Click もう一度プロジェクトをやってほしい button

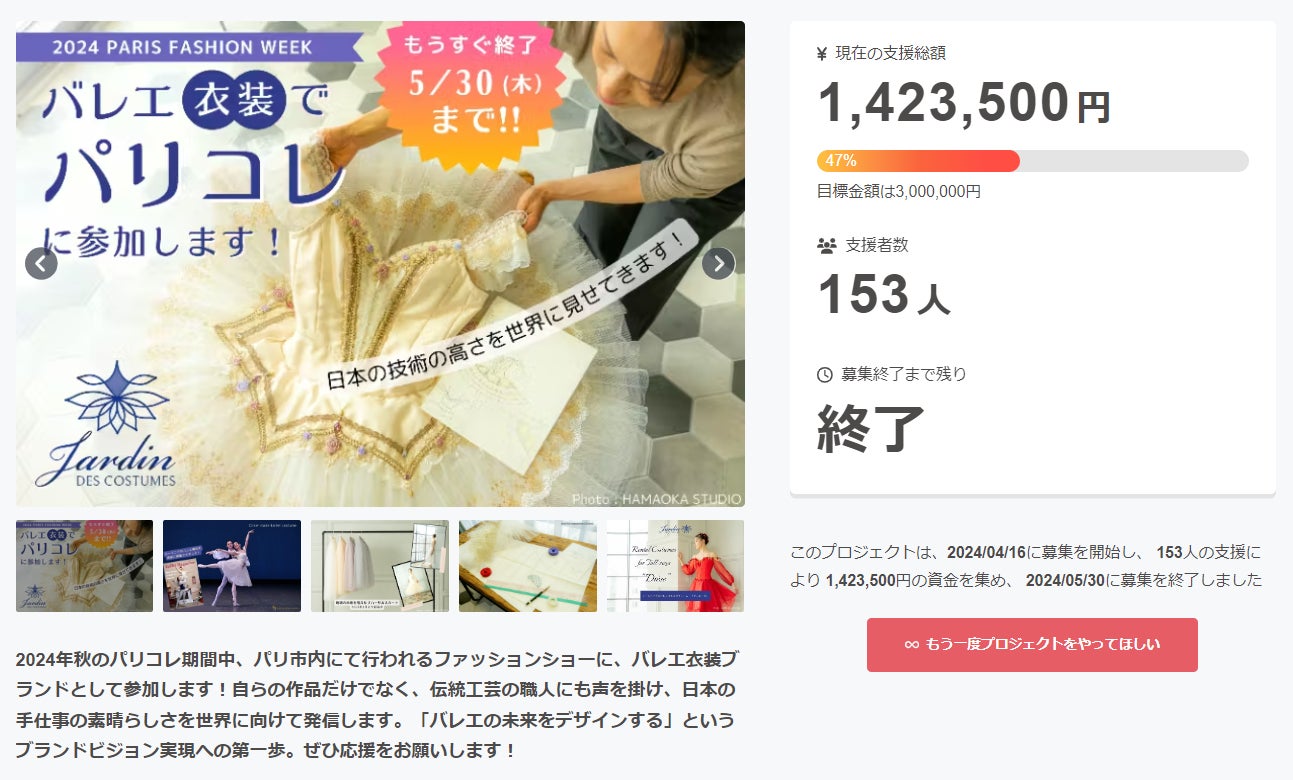[x=1032, y=645]
